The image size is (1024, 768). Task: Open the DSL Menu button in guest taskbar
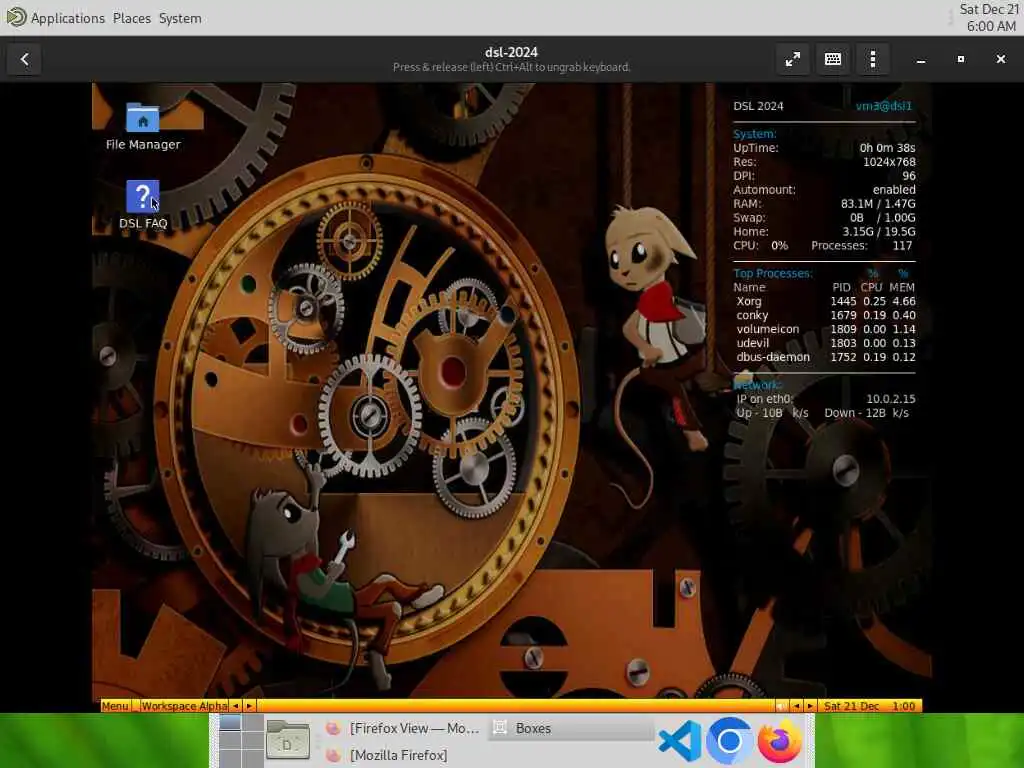coord(115,706)
